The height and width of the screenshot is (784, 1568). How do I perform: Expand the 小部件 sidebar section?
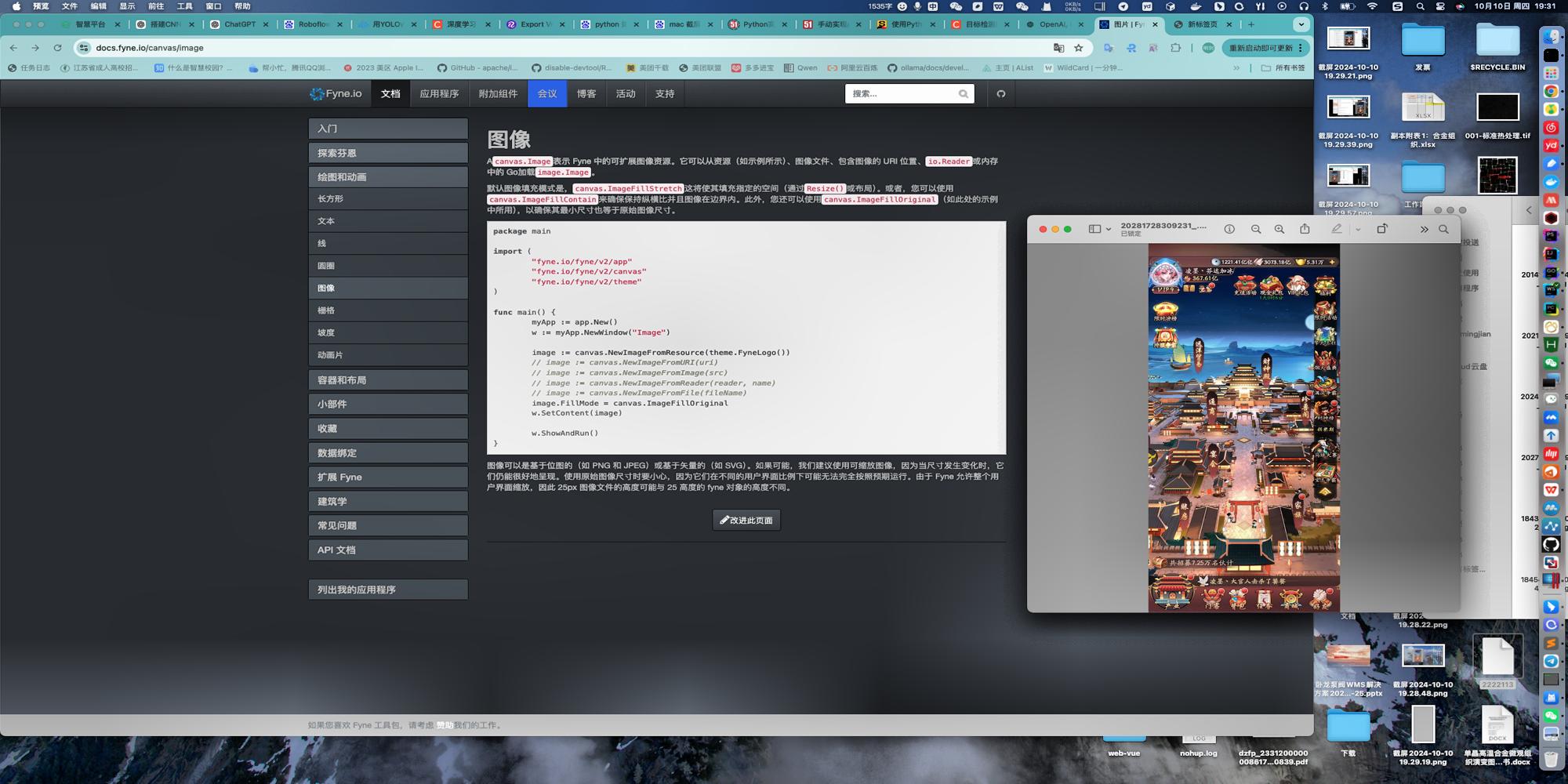(x=388, y=405)
